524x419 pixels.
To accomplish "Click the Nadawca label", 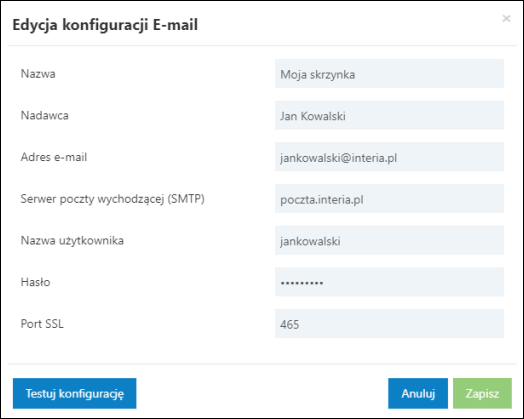I will point(45,115).
